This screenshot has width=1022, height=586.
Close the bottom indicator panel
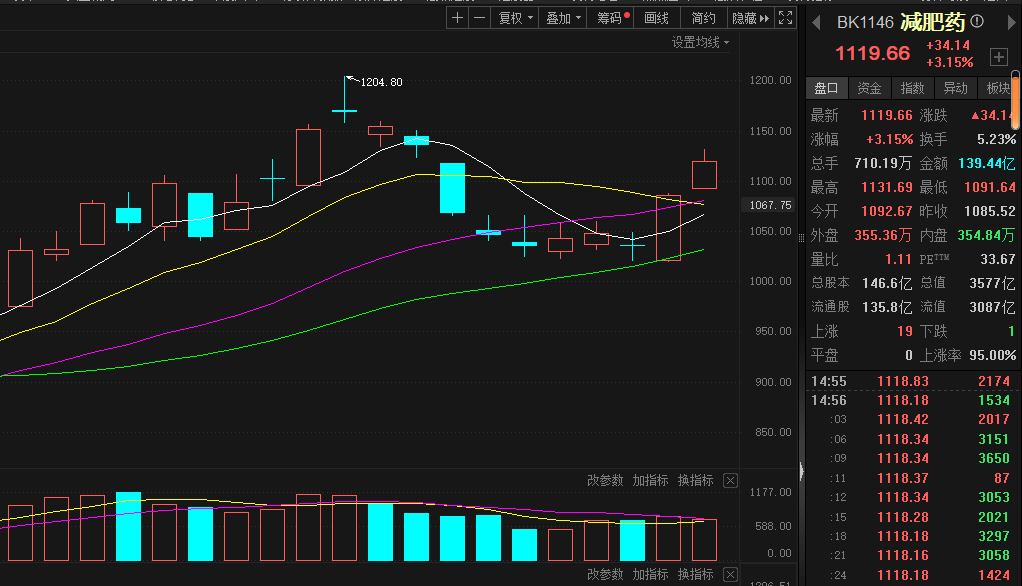(x=730, y=574)
